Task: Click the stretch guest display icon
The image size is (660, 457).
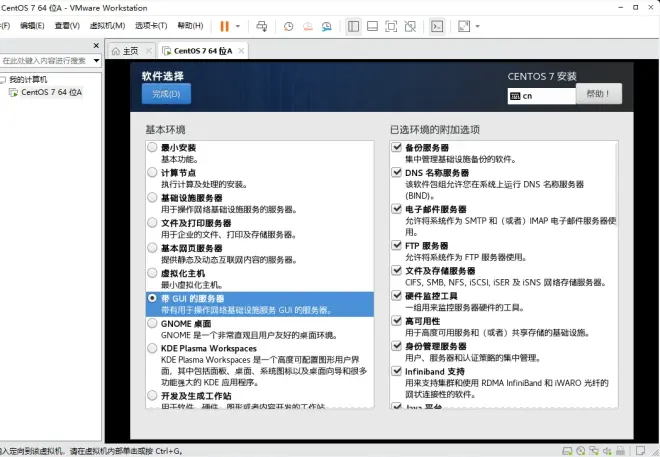Action: click(464, 27)
